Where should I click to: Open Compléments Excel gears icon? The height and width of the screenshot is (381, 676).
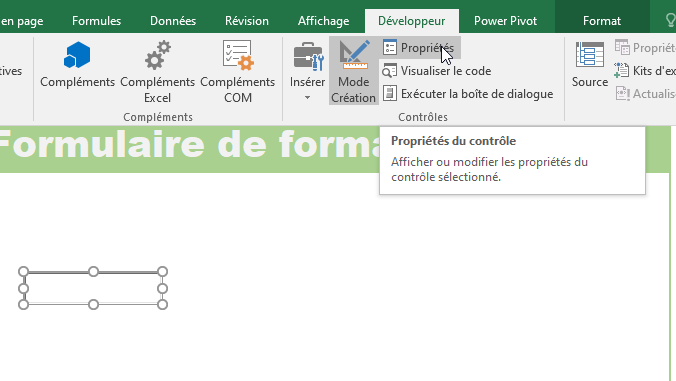point(157,55)
